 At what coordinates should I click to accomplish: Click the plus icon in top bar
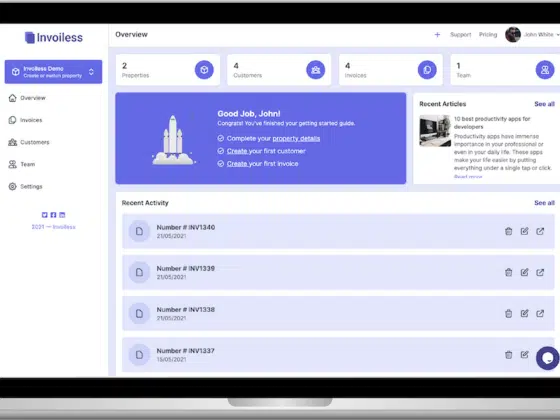(437, 35)
